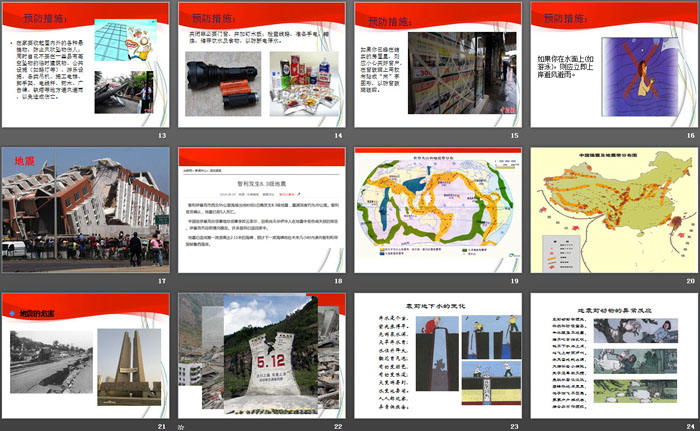Select slide 15 thumbnail with taped window photo

pyautogui.click(x=438, y=65)
